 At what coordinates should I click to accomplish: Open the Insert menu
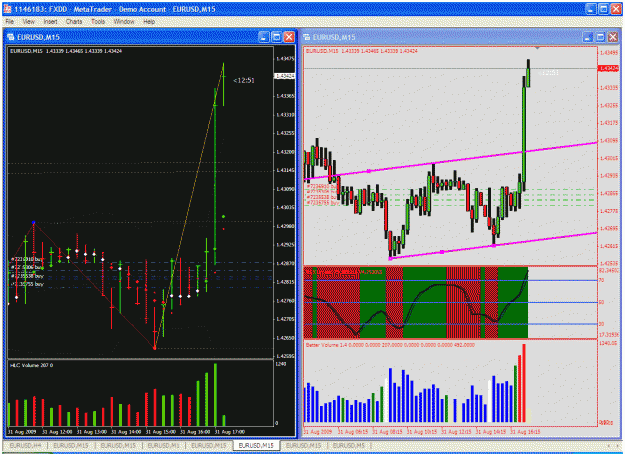point(50,22)
